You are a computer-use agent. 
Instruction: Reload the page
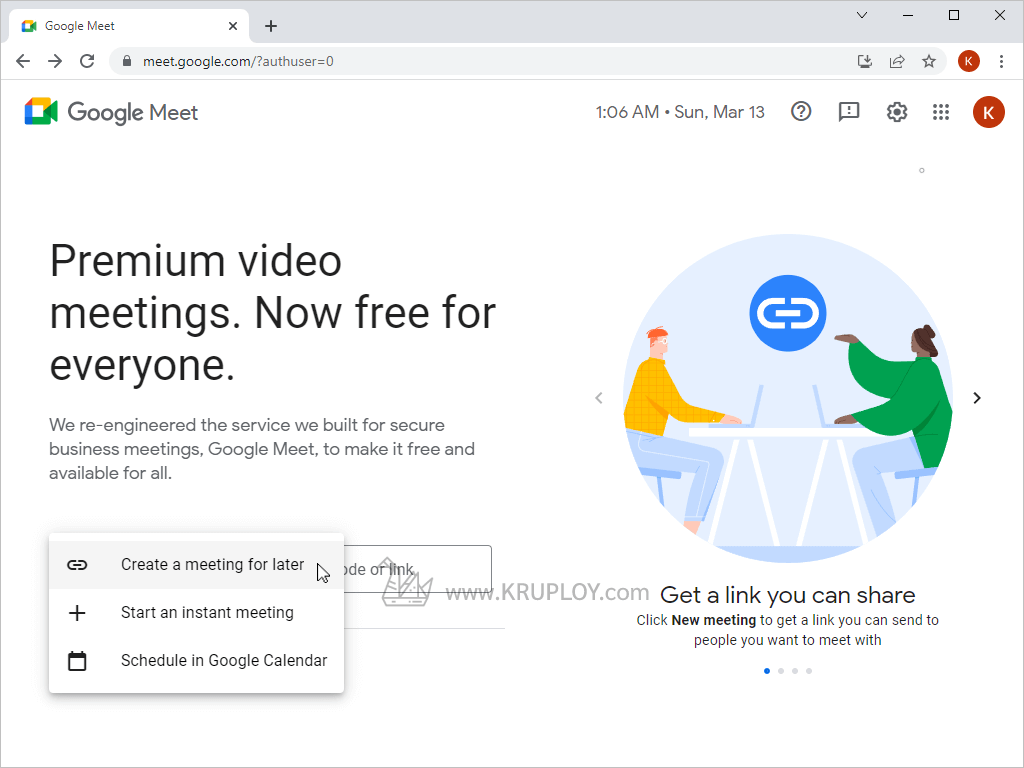pos(87,61)
